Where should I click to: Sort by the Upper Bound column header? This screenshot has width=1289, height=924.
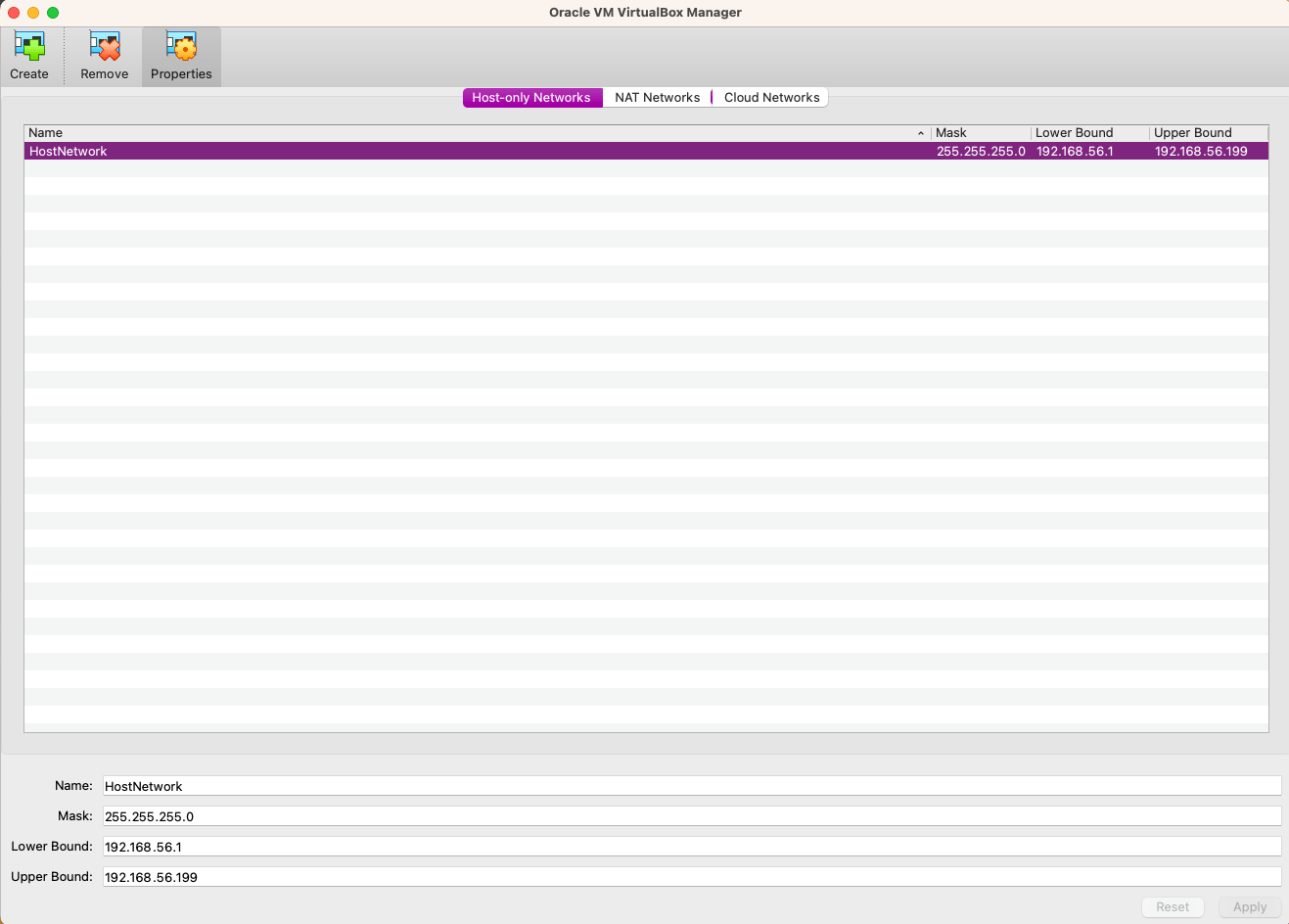tap(1209, 133)
